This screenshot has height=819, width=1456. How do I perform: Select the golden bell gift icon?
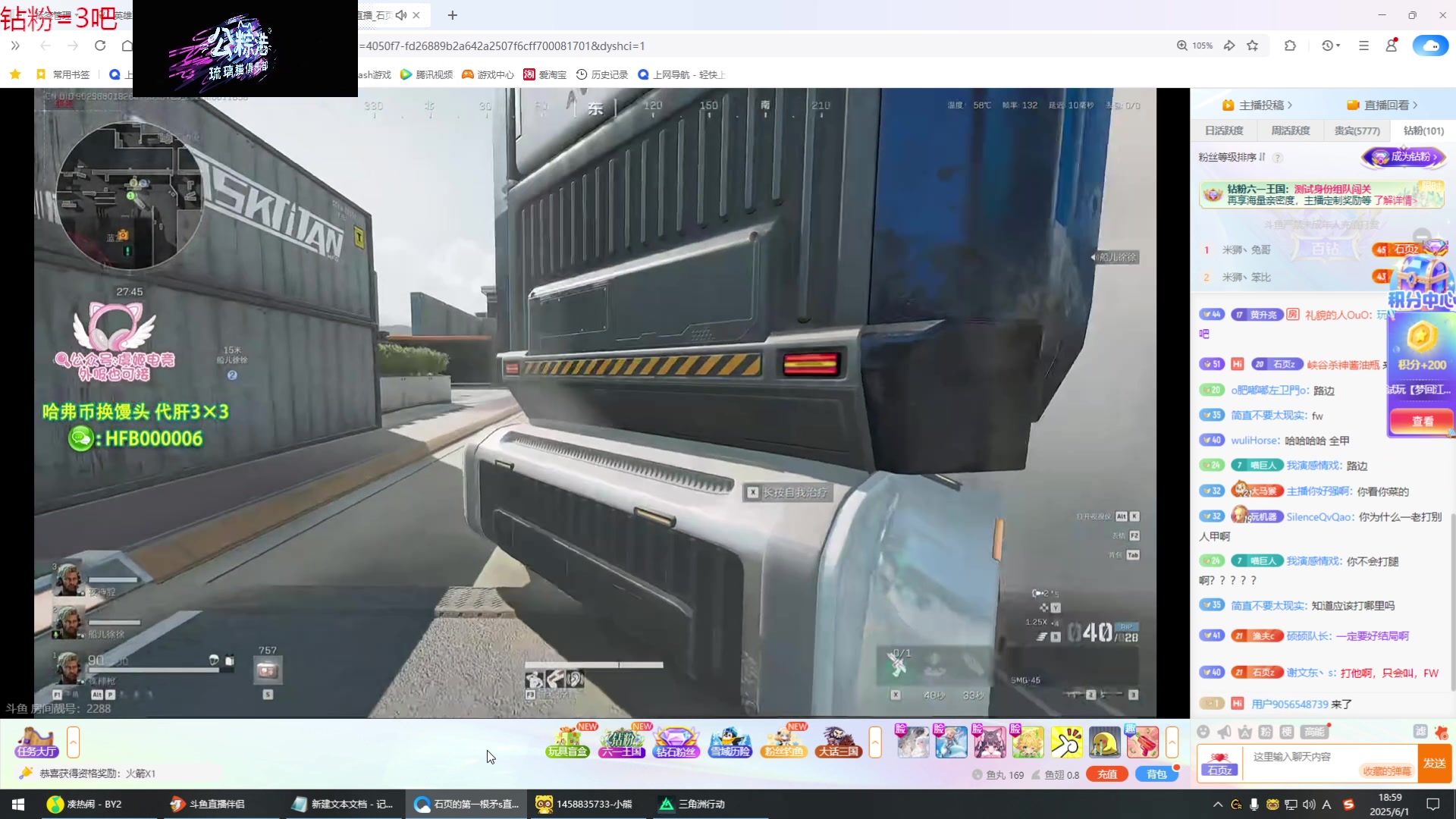(1104, 742)
